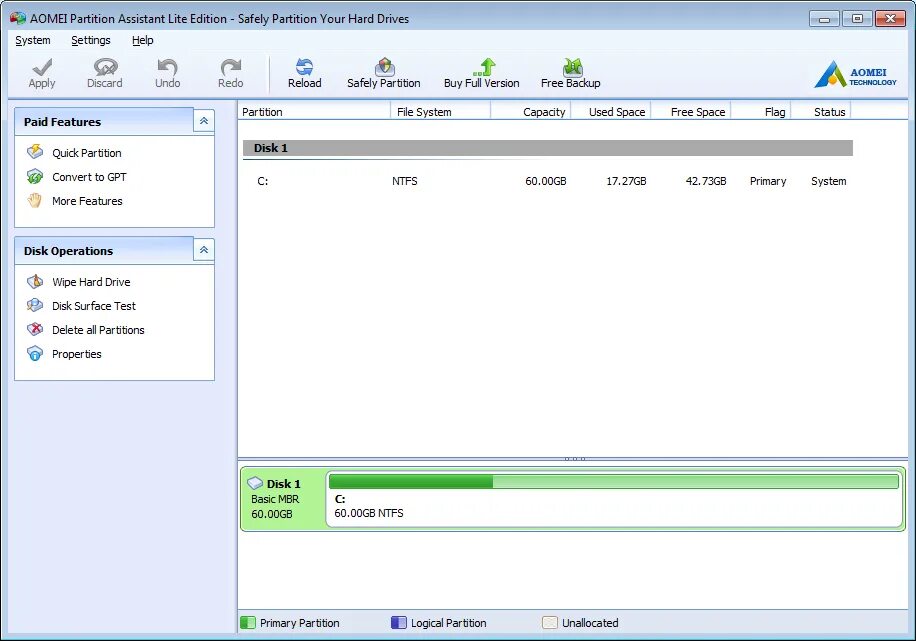Sort by the Partition column header

point(314,112)
